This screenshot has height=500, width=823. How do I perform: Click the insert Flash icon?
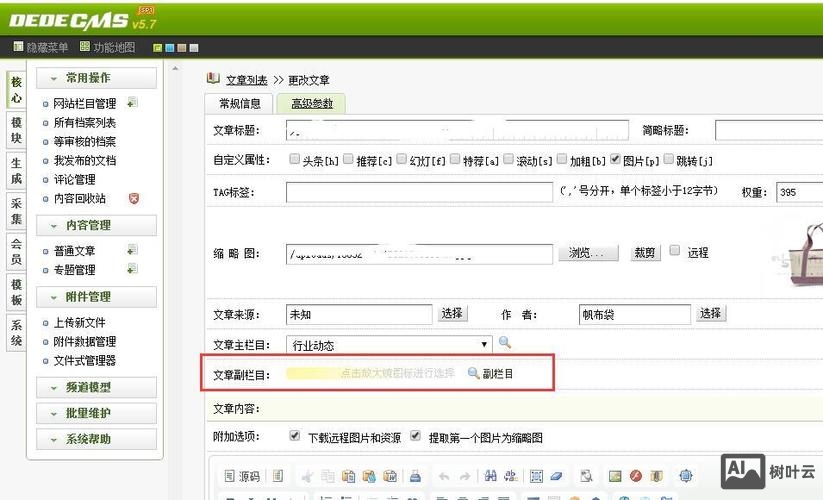(x=636, y=476)
